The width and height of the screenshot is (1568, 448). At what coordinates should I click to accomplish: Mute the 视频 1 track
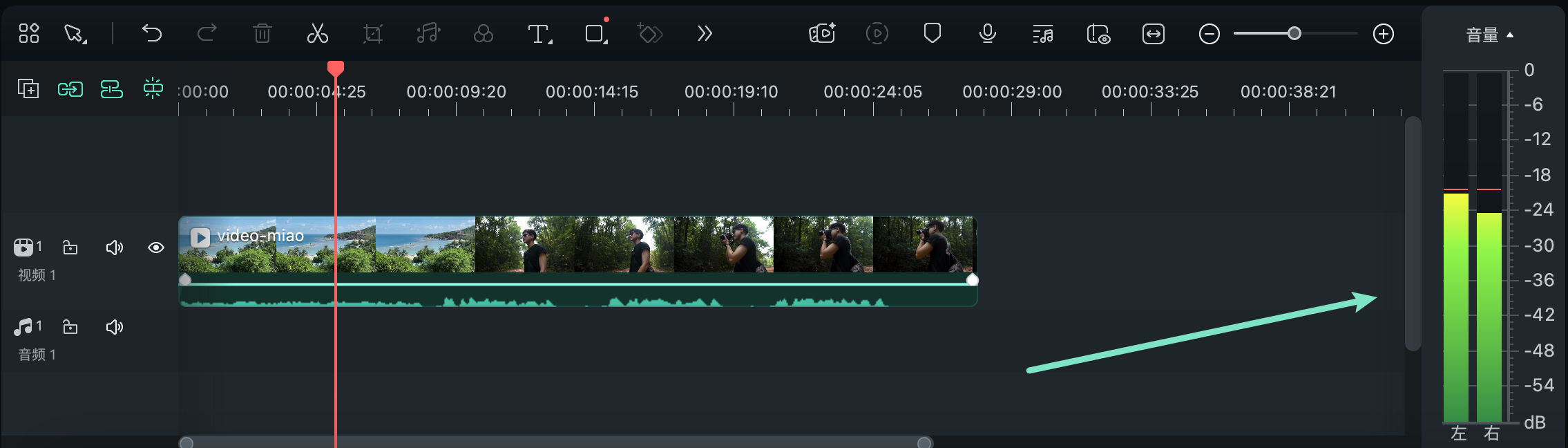pos(115,248)
